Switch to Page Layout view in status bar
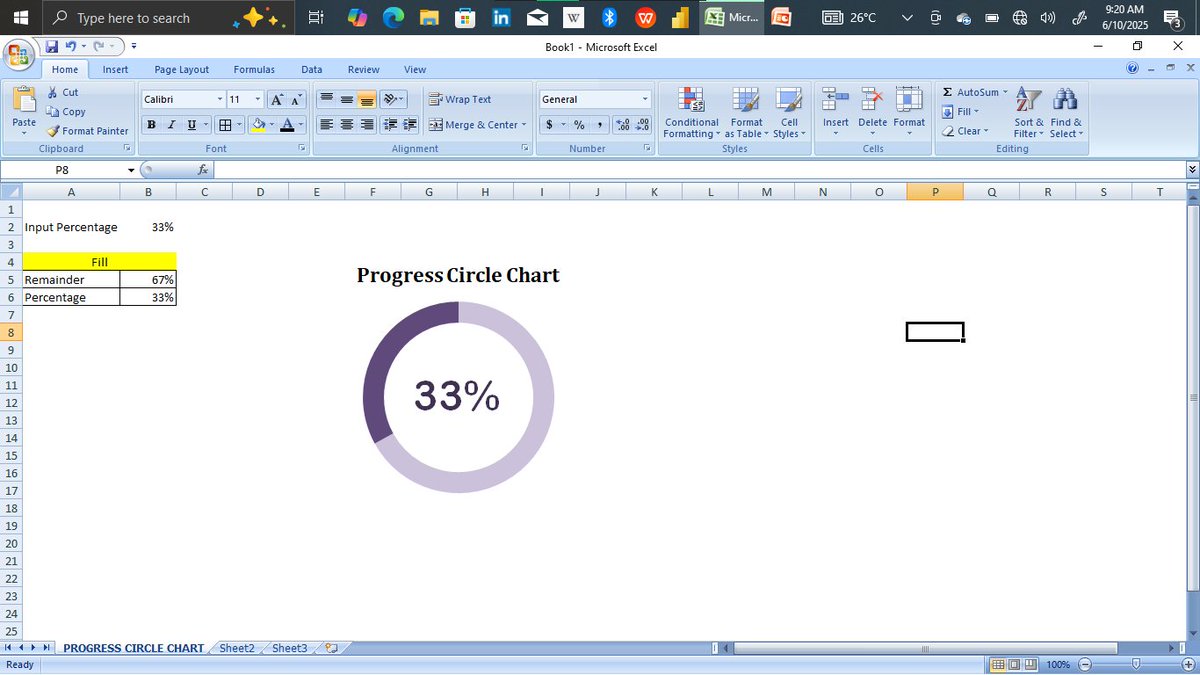The width and height of the screenshot is (1200, 675). click(x=1015, y=665)
